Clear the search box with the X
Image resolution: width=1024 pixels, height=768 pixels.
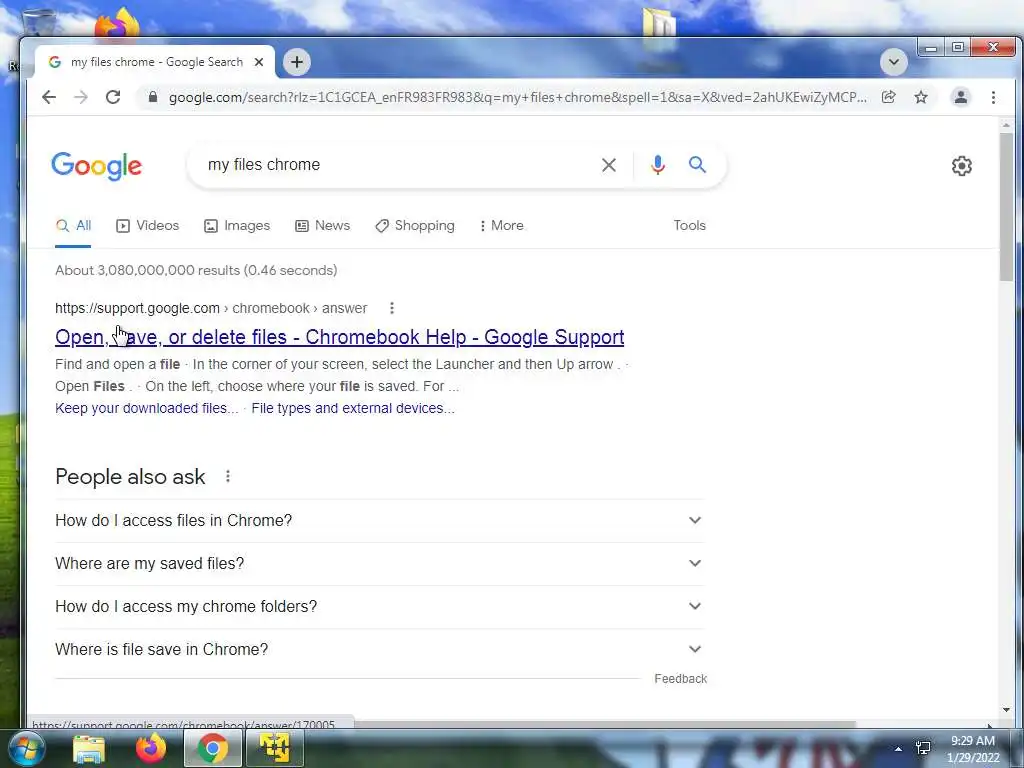609,165
